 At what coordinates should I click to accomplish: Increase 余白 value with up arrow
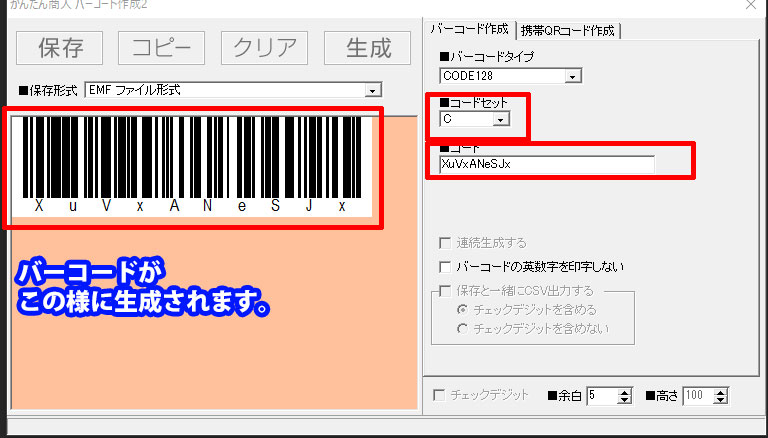click(625, 392)
